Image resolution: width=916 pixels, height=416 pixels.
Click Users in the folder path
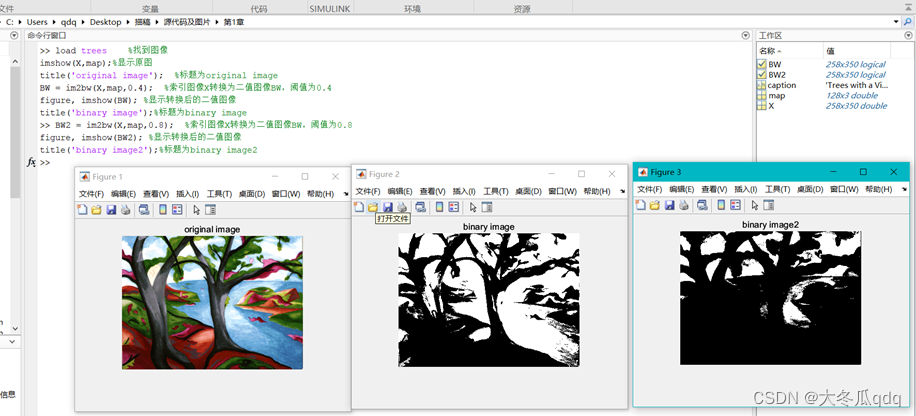pyautogui.click(x=37, y=22)
